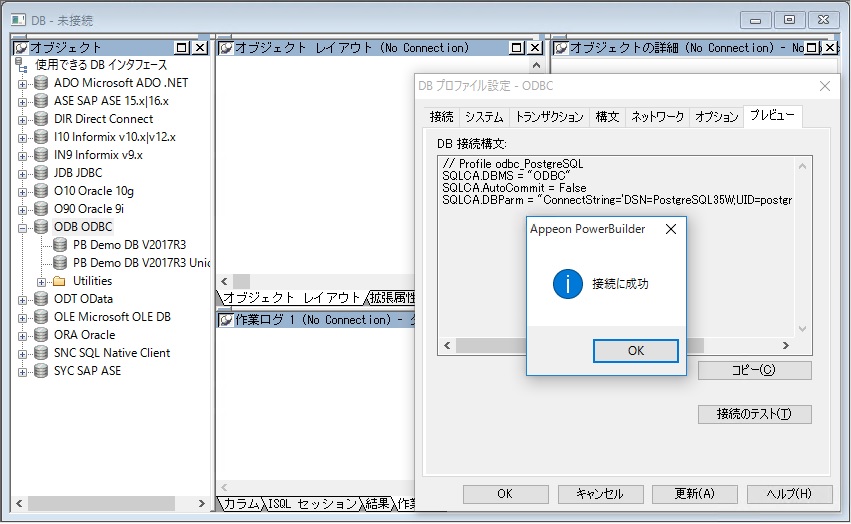The width and height of the screenshot is (851, 524).
Task: Maximize the オブジェクト panel
Action: pyautogui.click(x=182, y=48)
